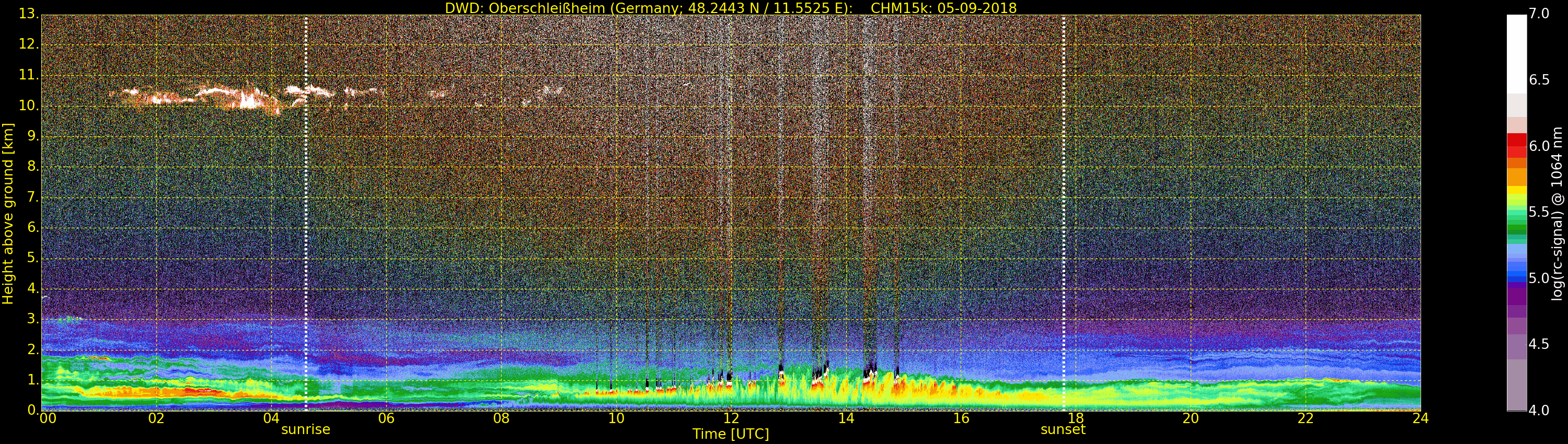Click time axis tick label '06'
The height and width of the screenshot is (444, 1568).
(386, 418)
